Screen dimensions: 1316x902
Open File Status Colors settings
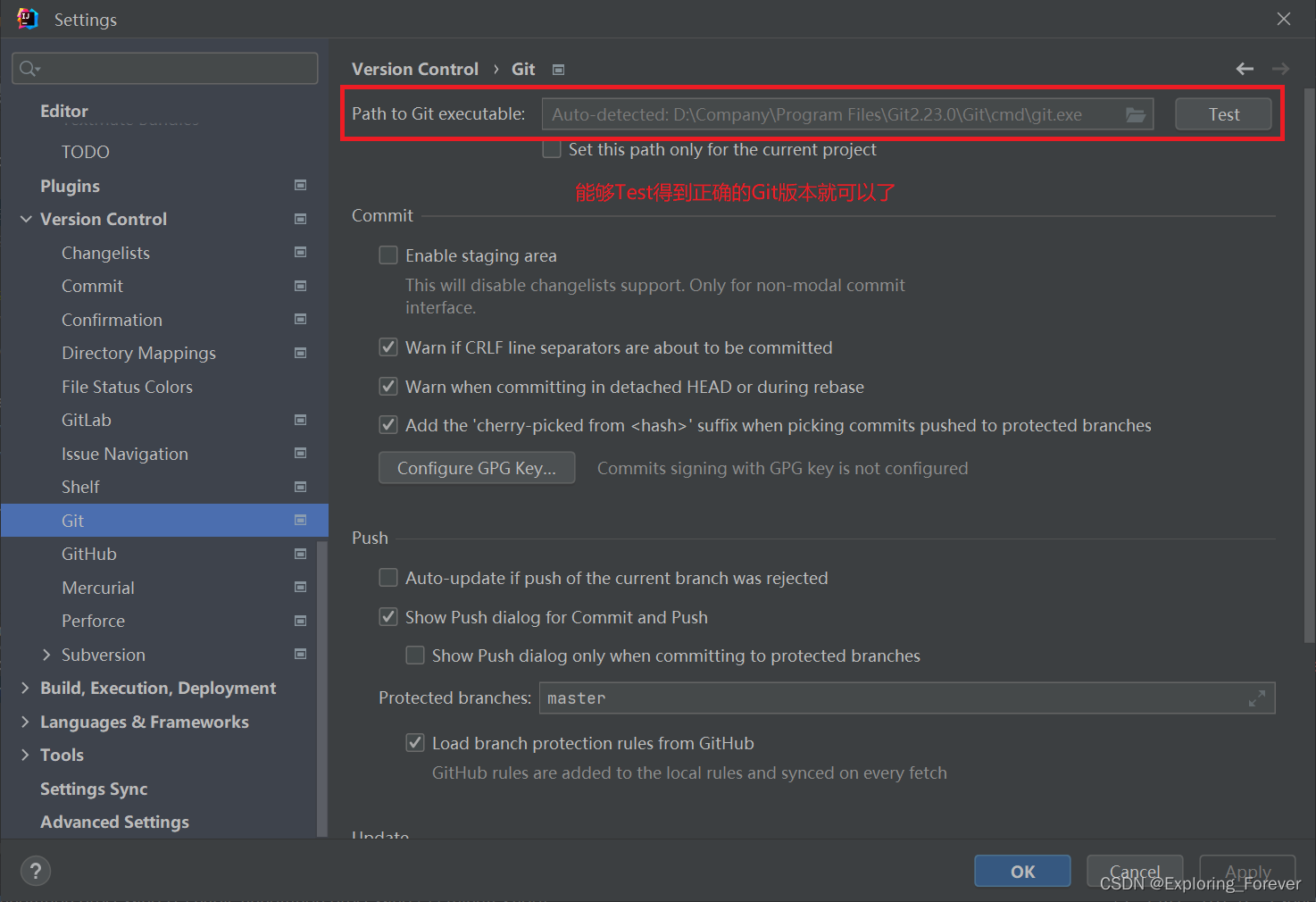[127, 387]
